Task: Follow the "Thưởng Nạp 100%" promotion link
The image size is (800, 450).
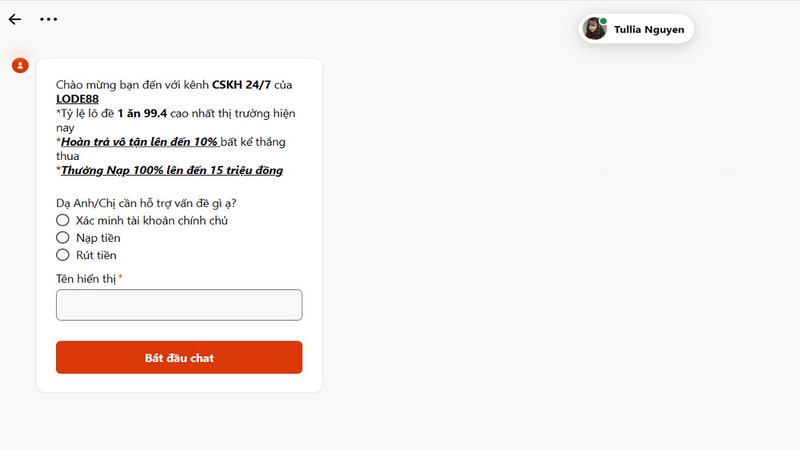Action: click(172, 170)
